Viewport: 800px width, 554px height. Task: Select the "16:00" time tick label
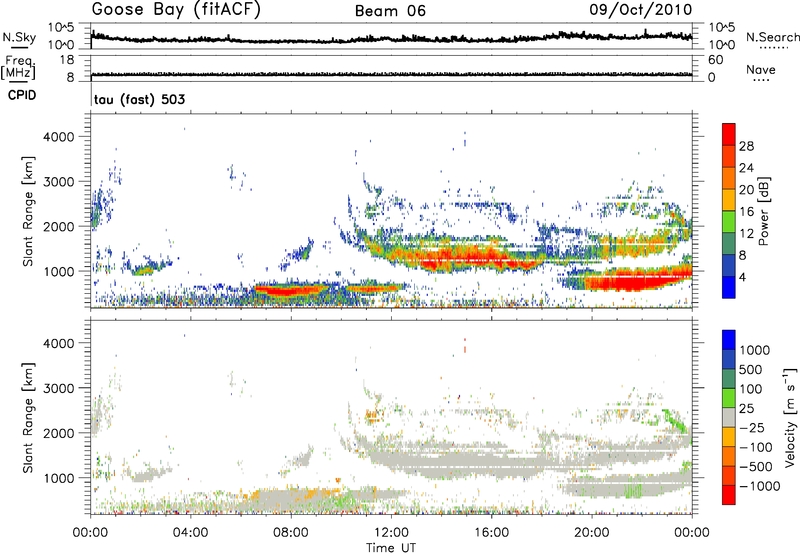point(491,533)
